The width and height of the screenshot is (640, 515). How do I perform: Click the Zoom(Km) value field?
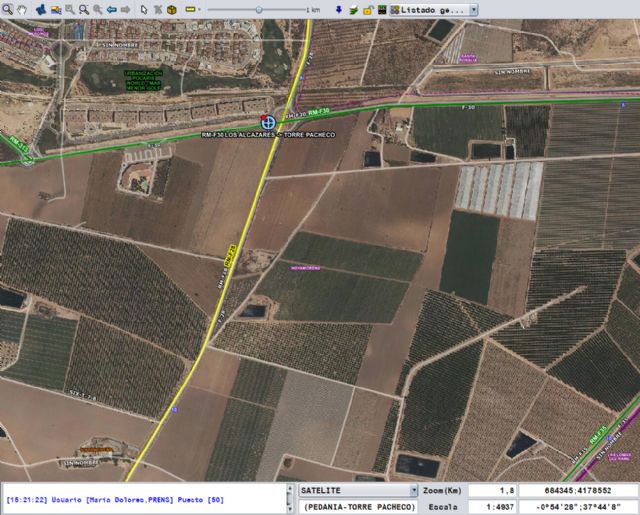pyautogui.click(x=492, y=491)
